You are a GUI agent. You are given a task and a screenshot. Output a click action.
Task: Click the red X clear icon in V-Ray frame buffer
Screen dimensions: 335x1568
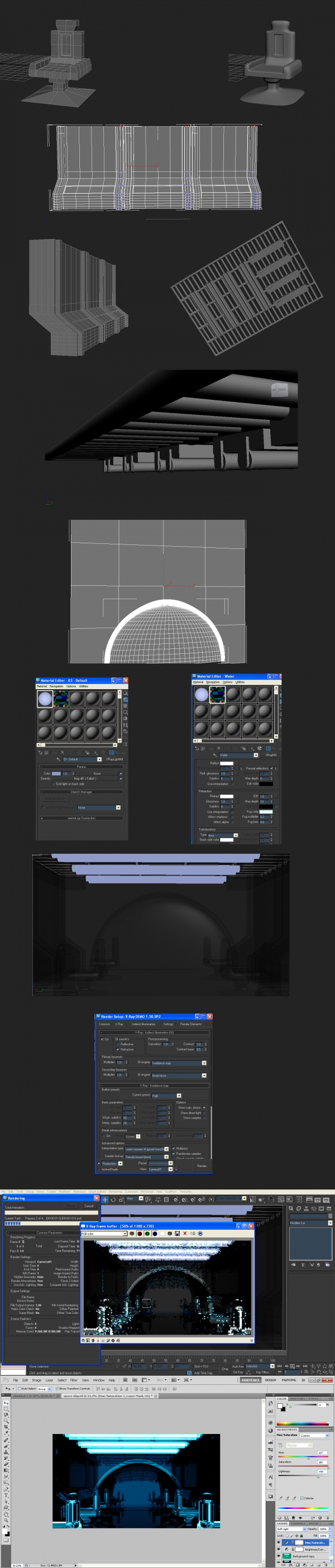[185, 1234]
